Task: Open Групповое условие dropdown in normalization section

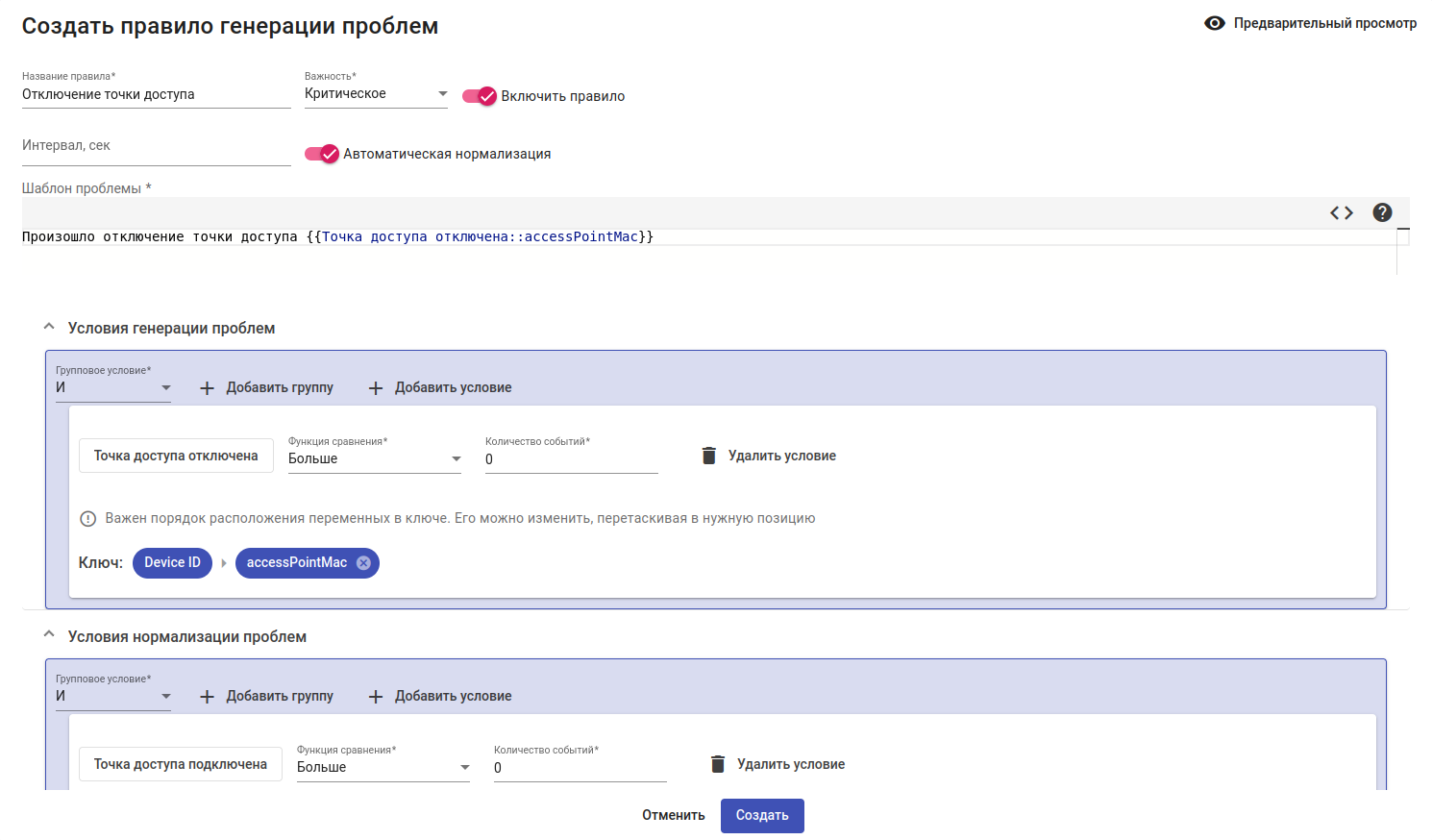Action: [x=112, y=696]
